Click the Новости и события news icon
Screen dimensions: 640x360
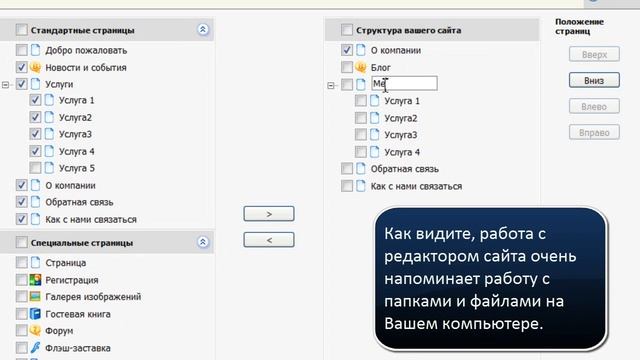35,67
